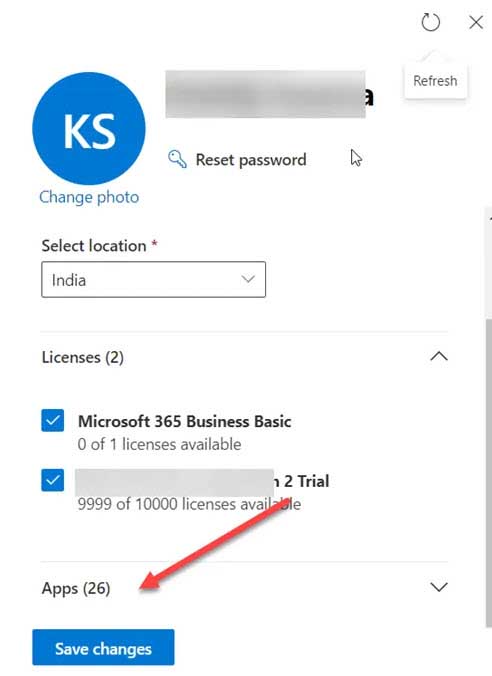Open the Select location dropdown showing India
The image size is (492, 676).
pos(154,279)
